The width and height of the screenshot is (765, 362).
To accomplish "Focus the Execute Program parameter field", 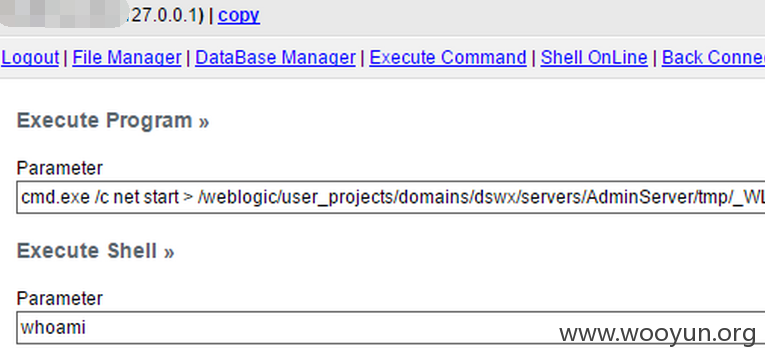I will (x=391, y=197).
